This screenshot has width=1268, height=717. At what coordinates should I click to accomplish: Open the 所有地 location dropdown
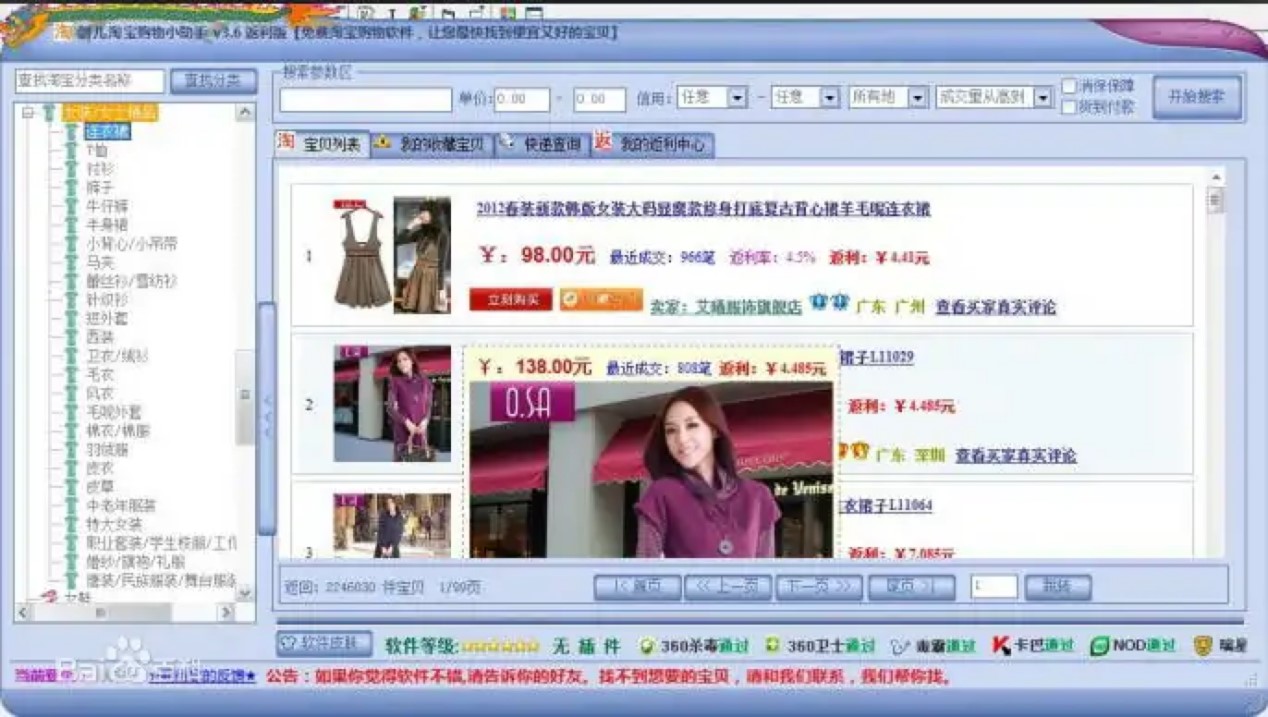click(916, 98)
